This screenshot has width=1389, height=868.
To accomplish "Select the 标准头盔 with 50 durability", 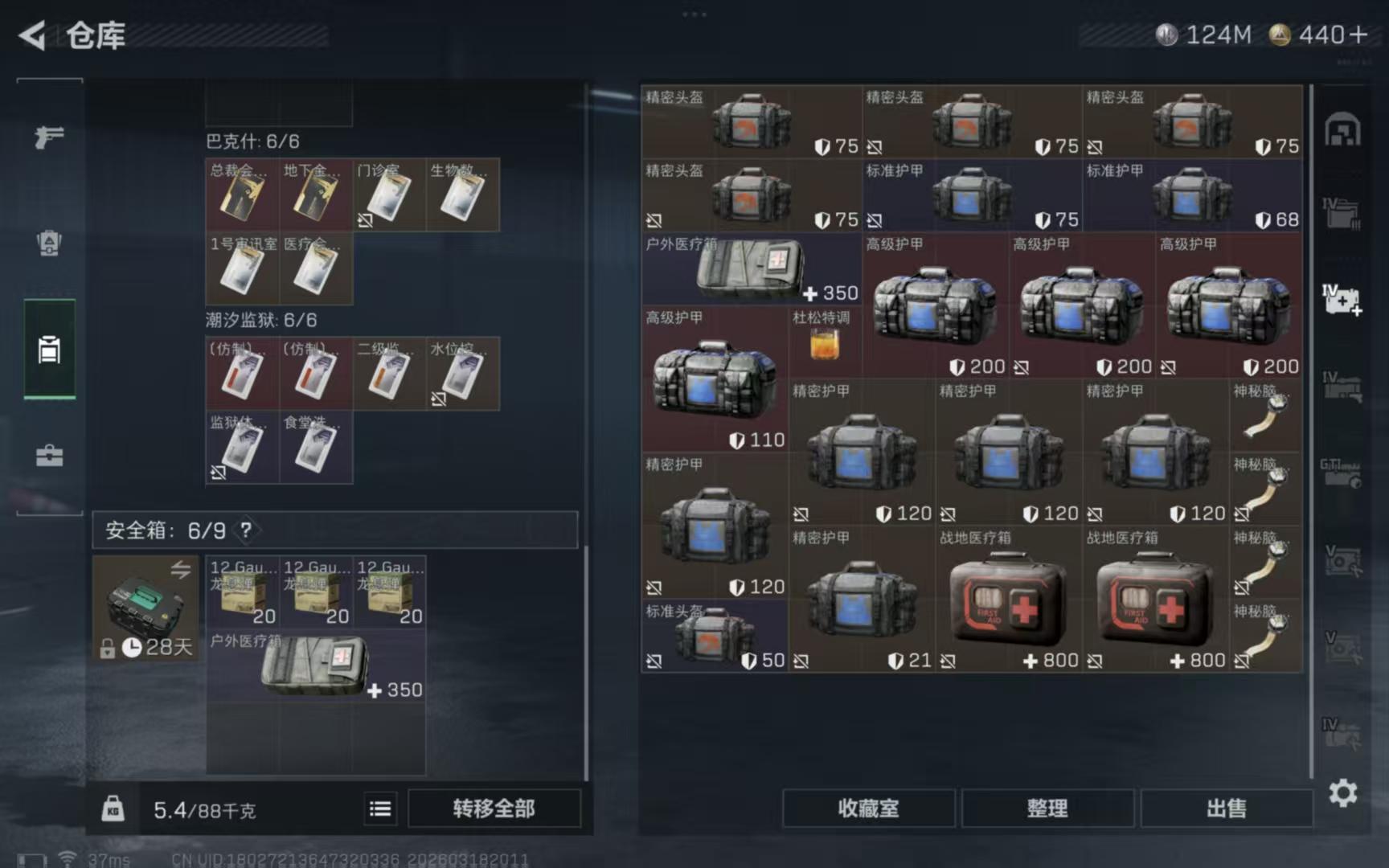I will 715,636.
